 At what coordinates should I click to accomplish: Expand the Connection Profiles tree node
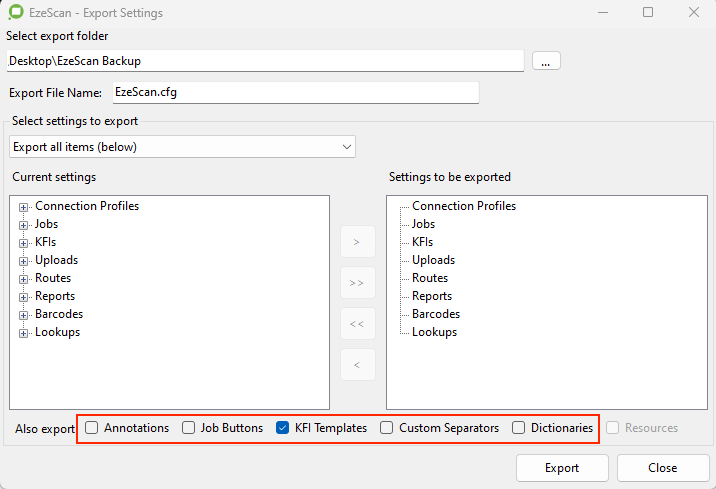tap(24, 207)
